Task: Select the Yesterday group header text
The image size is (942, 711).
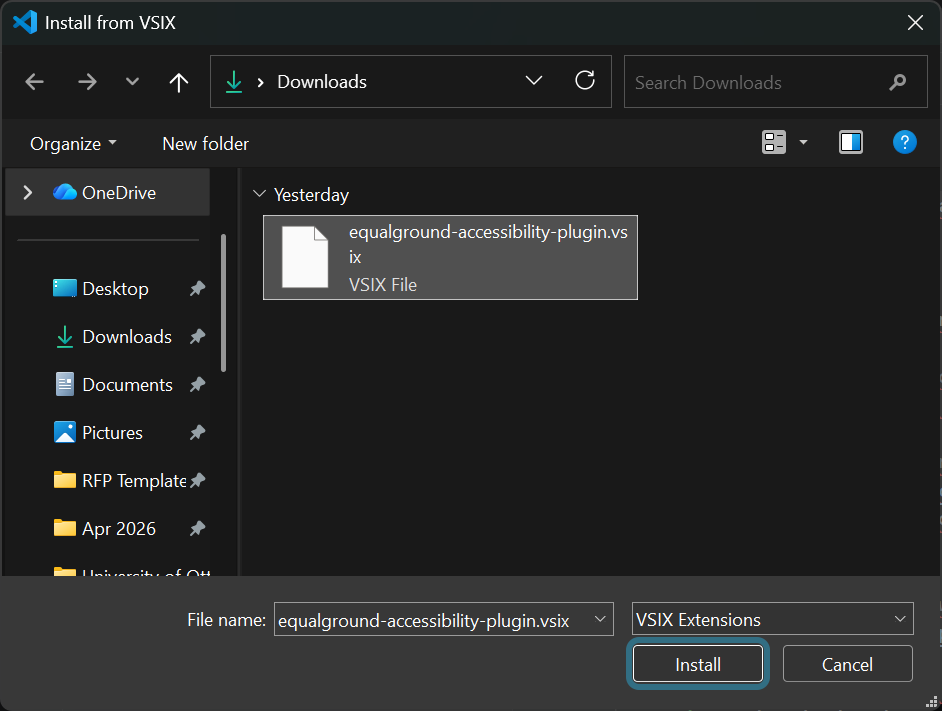Action: pyautogui.click(x=311, y=195)
